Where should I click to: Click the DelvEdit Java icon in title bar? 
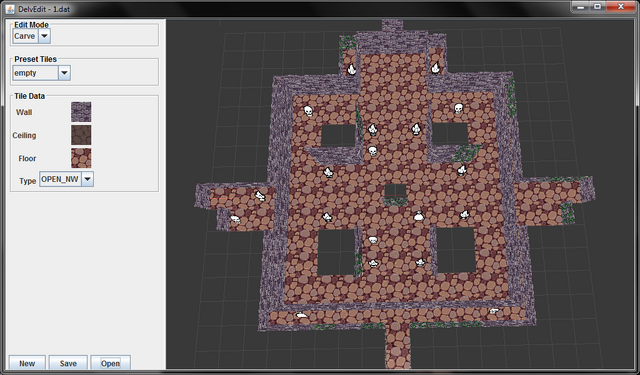[10, 9]
